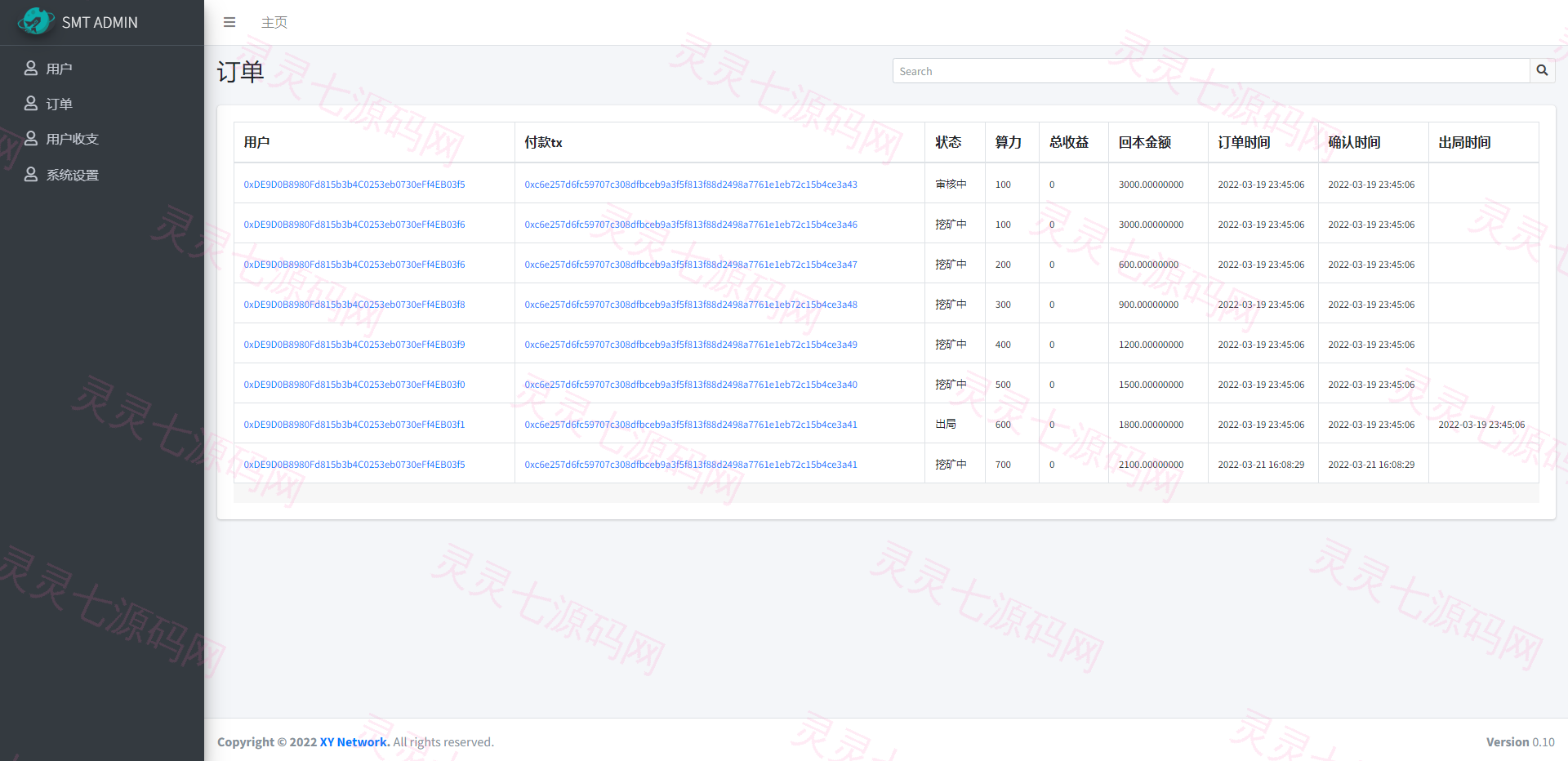Open payment tx in the 2100.00000000 row

point(691,465)
